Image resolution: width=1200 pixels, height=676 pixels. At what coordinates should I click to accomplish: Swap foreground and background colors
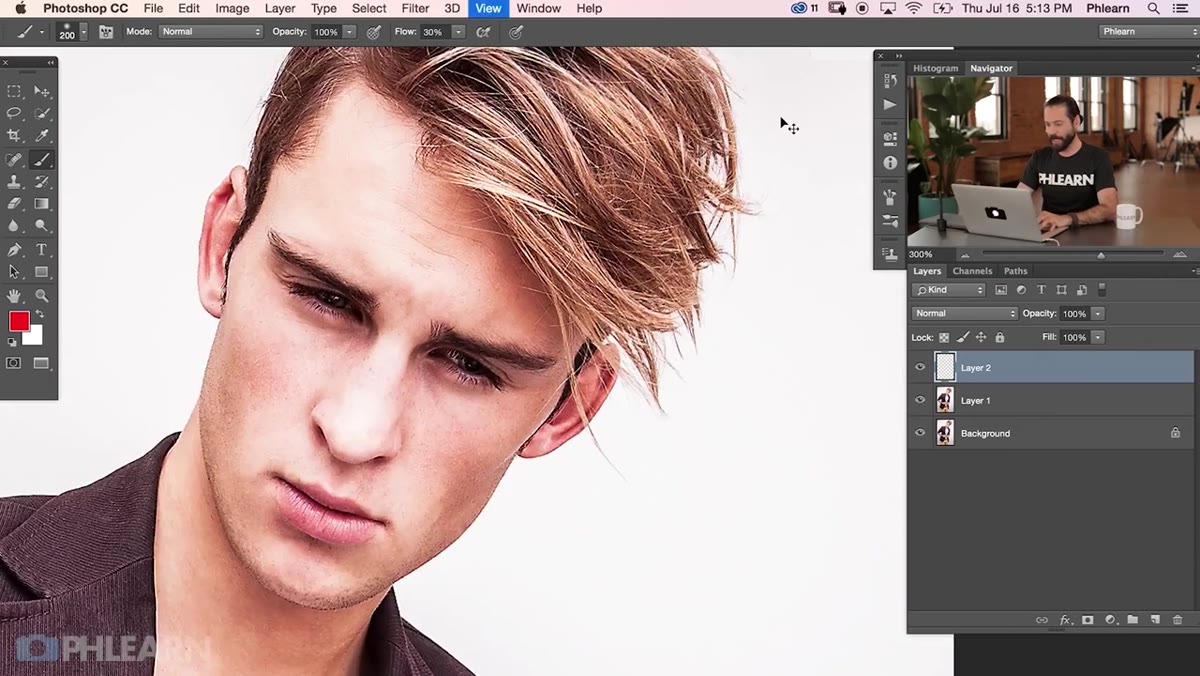(x=39, y=314)
